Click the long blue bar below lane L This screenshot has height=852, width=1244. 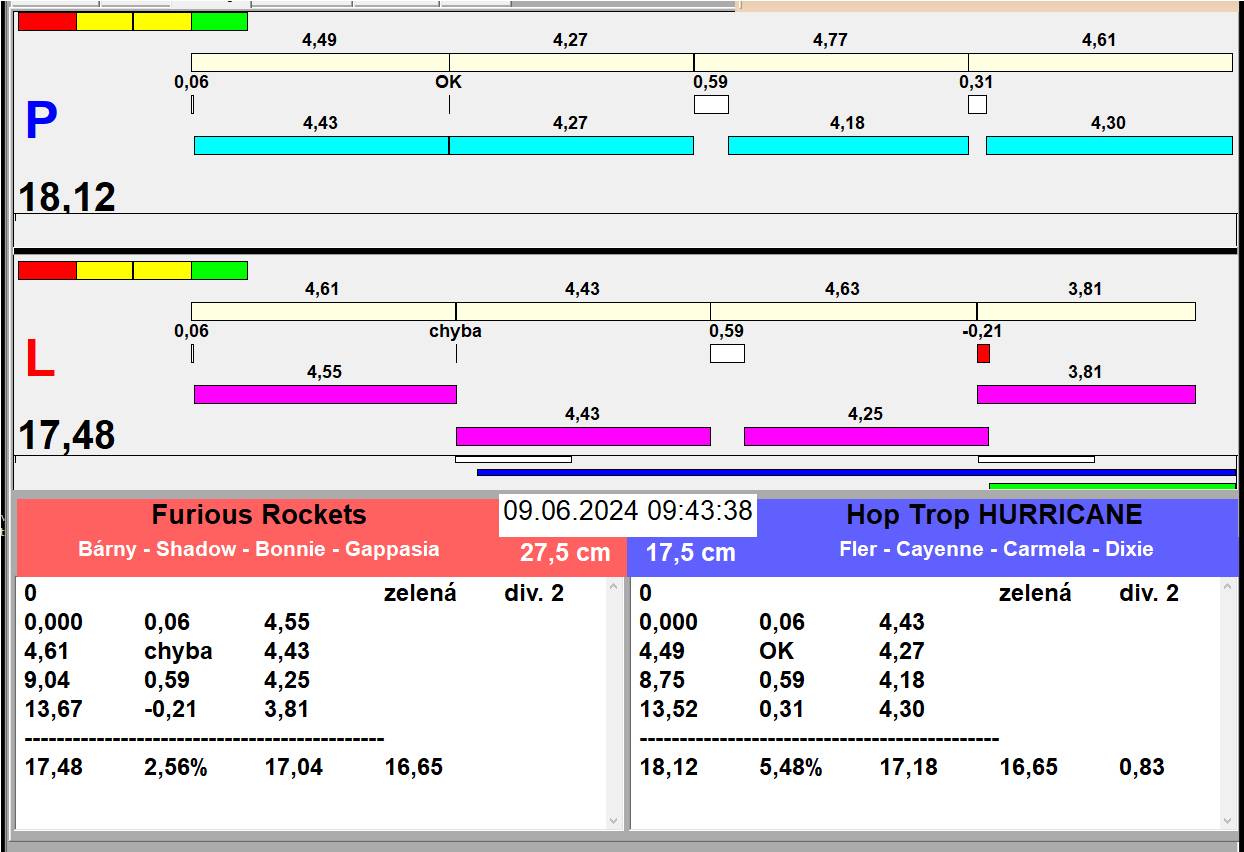tap(855, 472)
